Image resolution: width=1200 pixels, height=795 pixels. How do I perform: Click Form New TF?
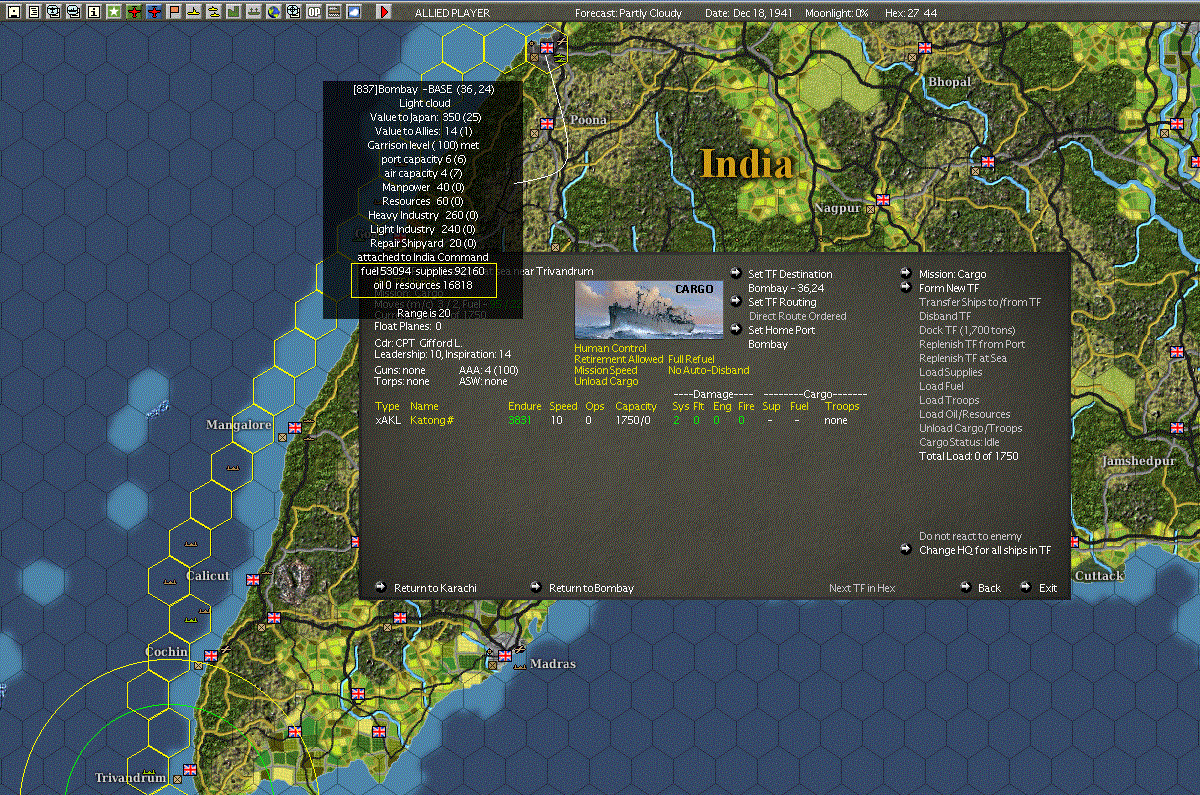(949, 288)
